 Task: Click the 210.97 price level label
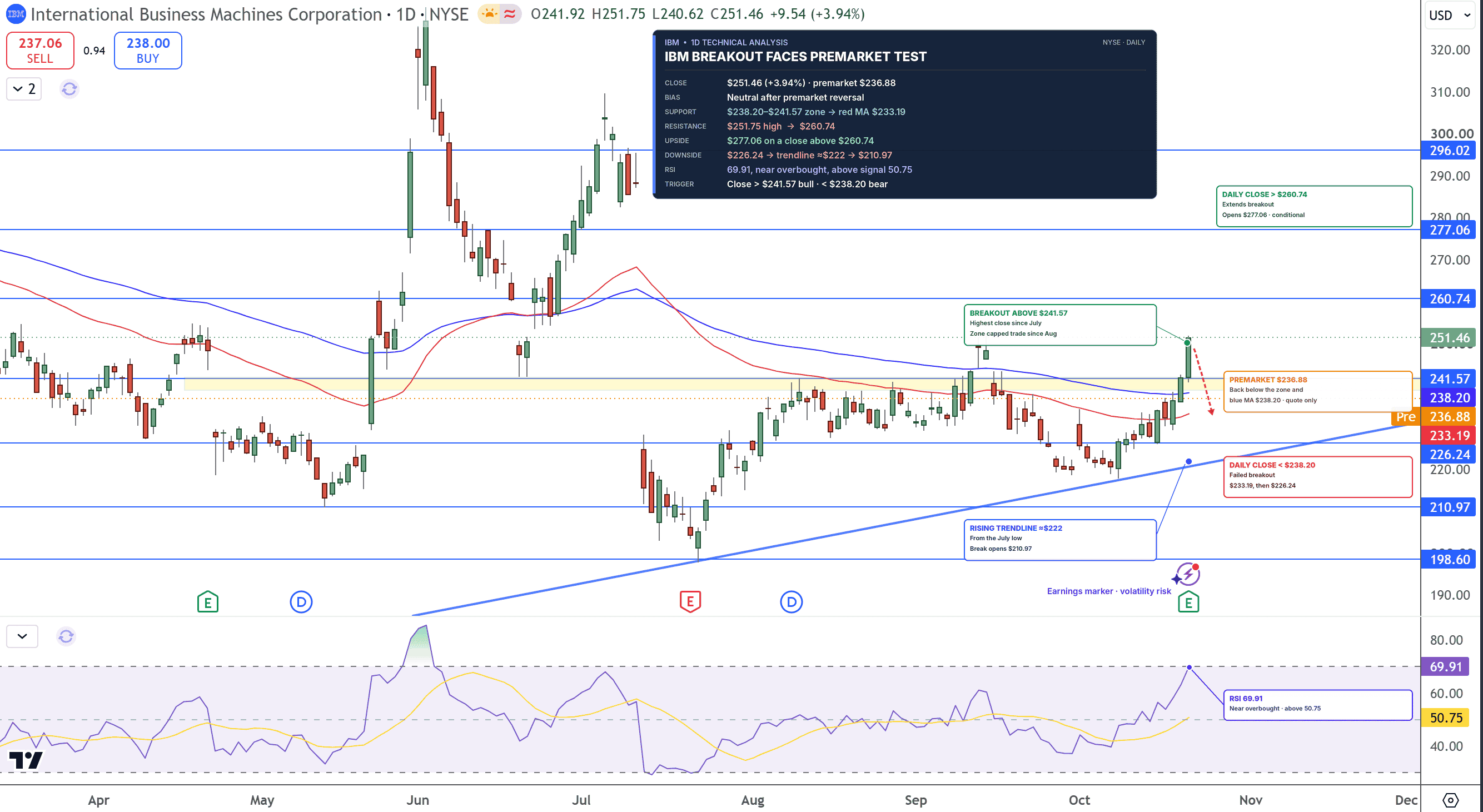tap(1449, 507)
